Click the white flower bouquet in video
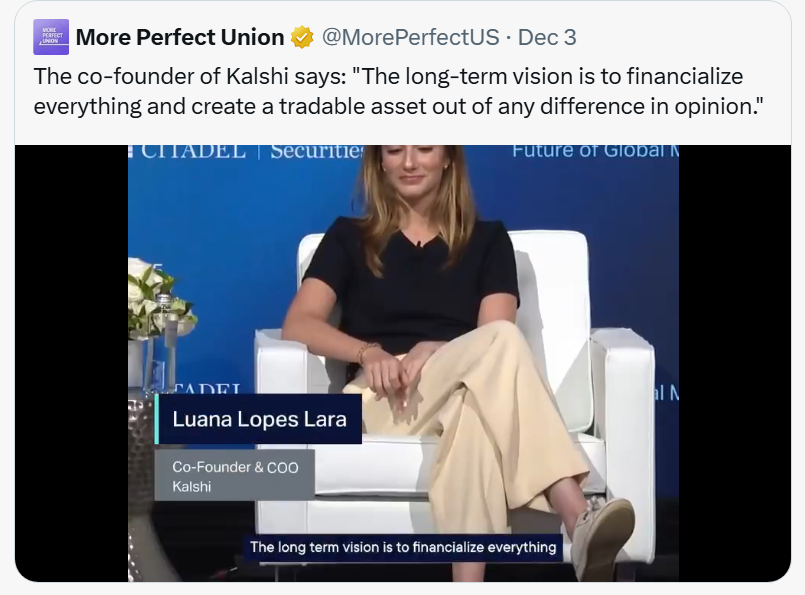The width and height of the screenshot is (805, 595). pyautogui.click(x=156, y=297)
